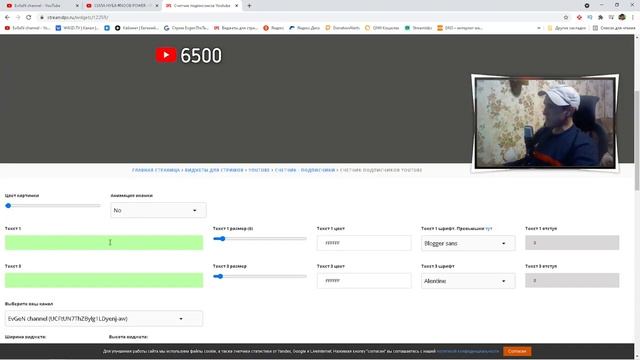Follow the Главная страница breadcrumb link
640x360 pixels.
(x=156, y=170)
